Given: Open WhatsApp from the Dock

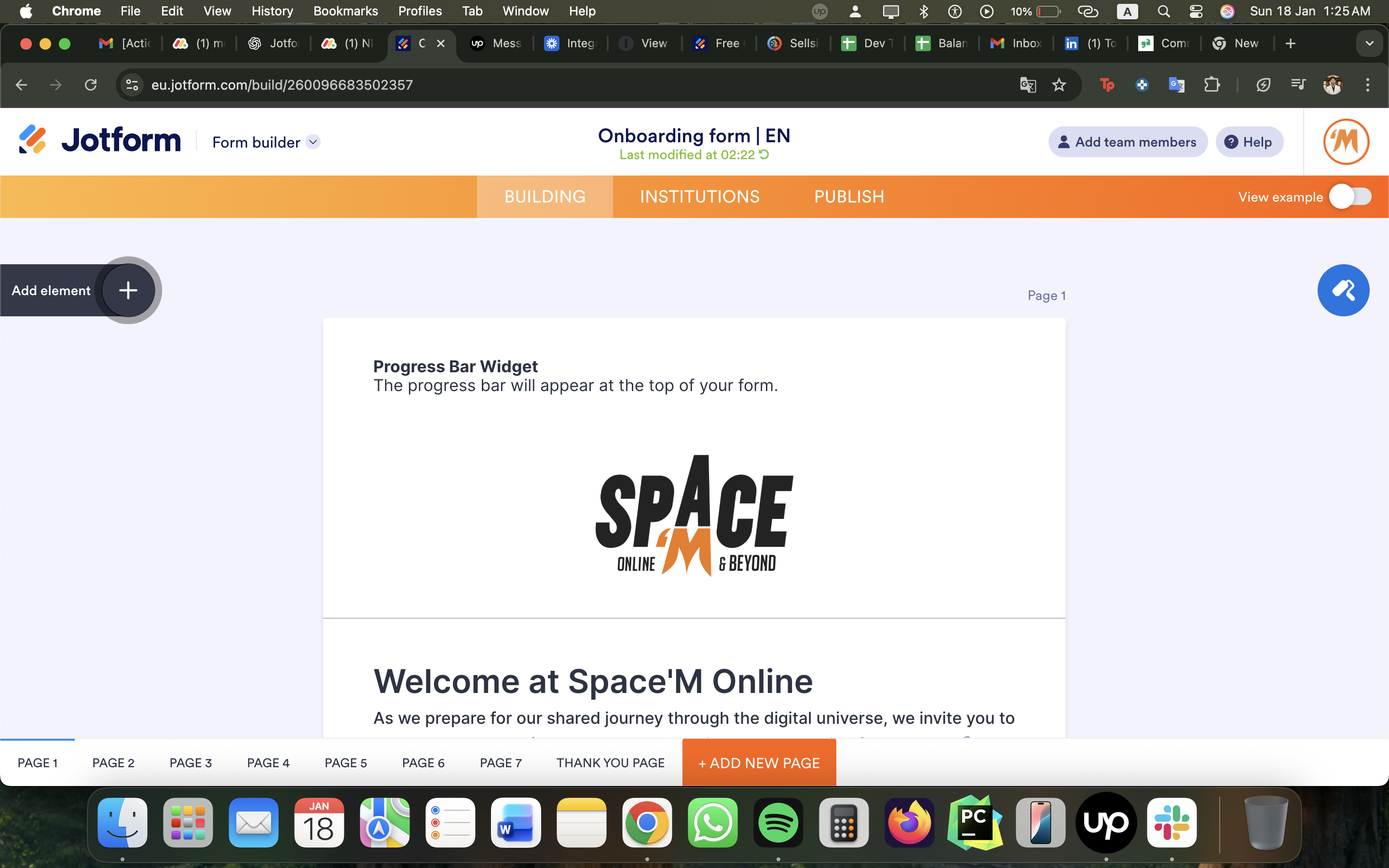Looking at the screenshot, I should pyautogui.click(x=712, y=823).
